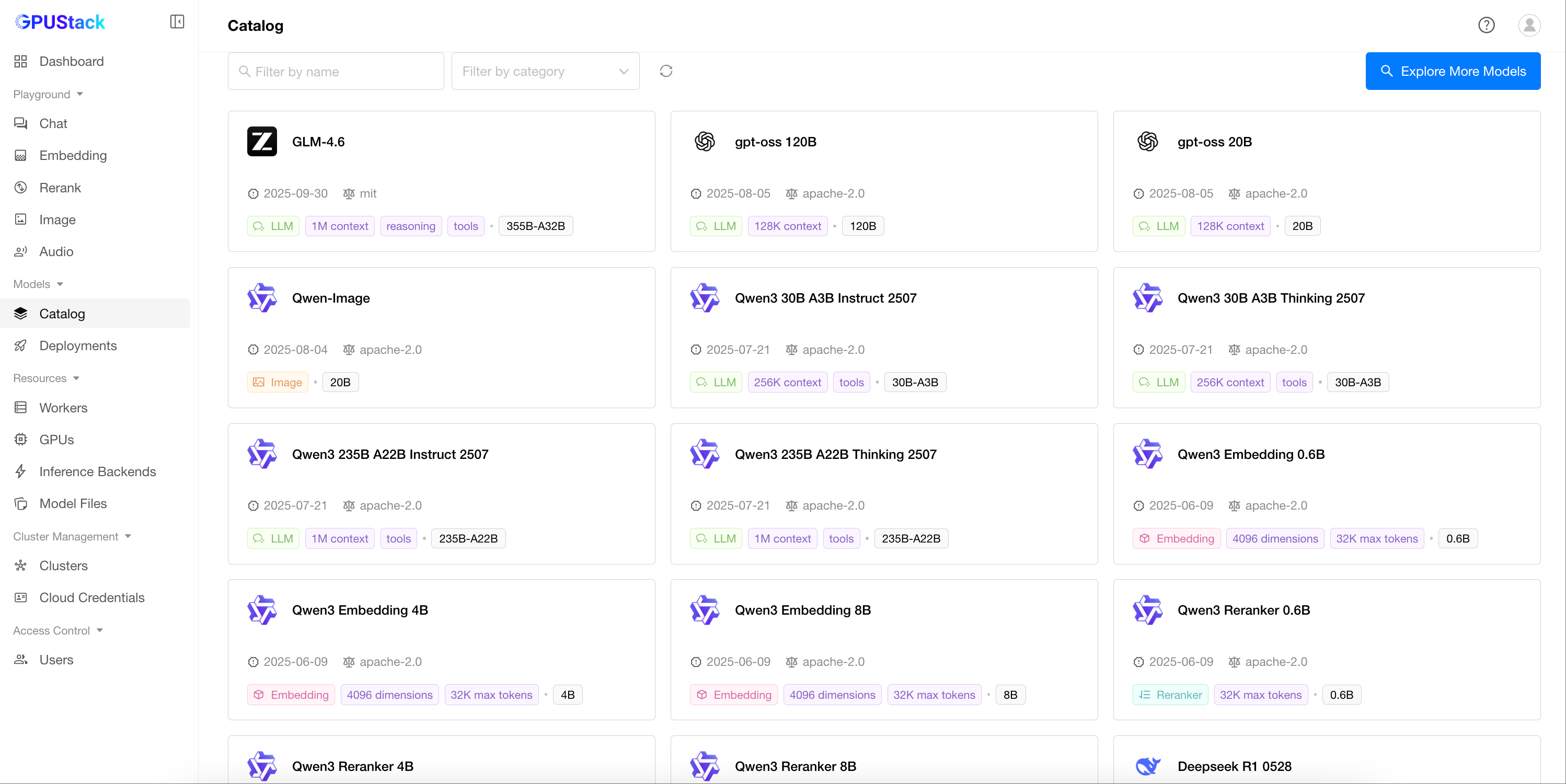The width and height of the screenshot is (1566, 784).
Task: Collapse the Playground section
Action: (48, 94)
